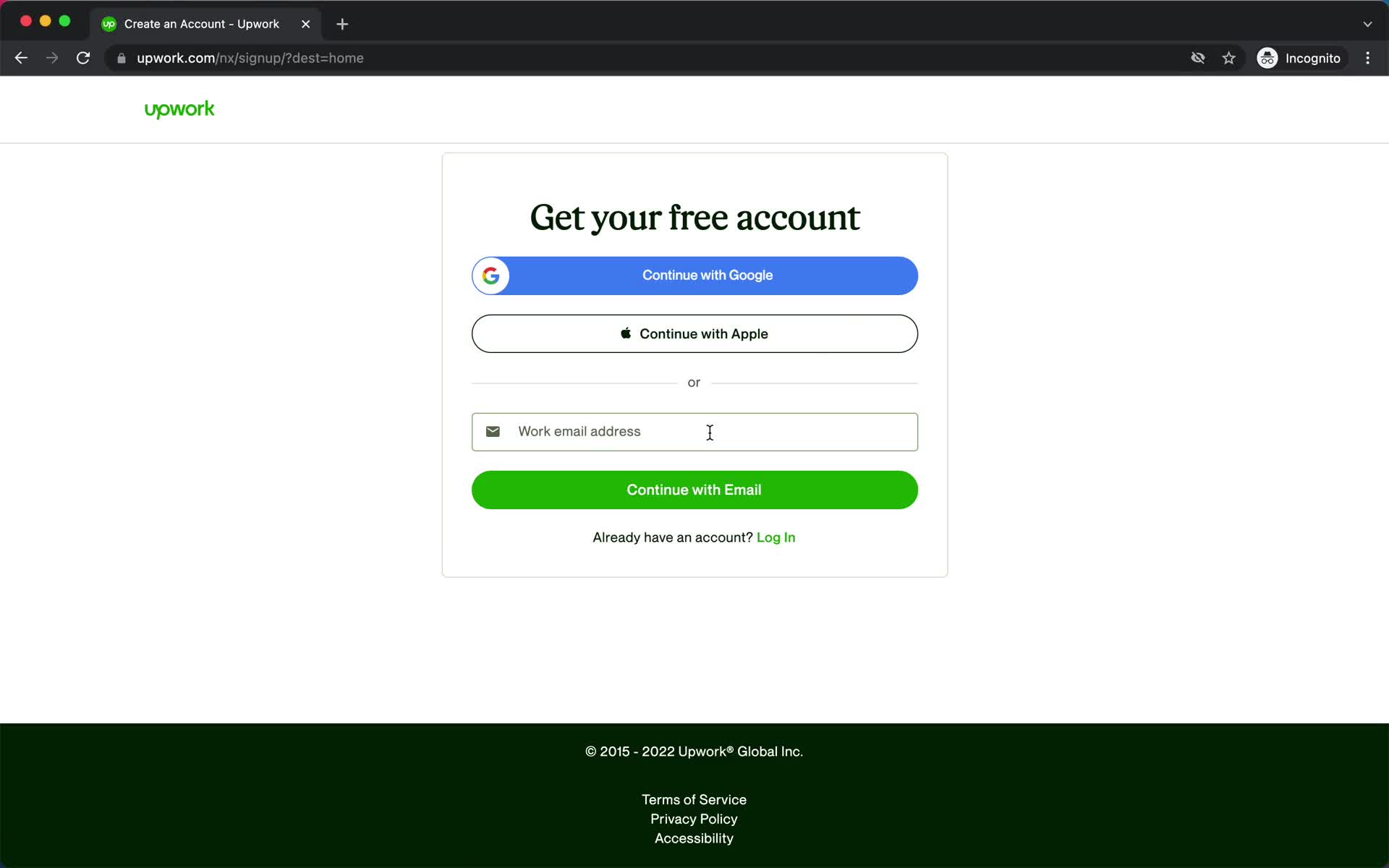
Task: Select the Create an Account - Upwork tab
Action: tap(205, 24)
